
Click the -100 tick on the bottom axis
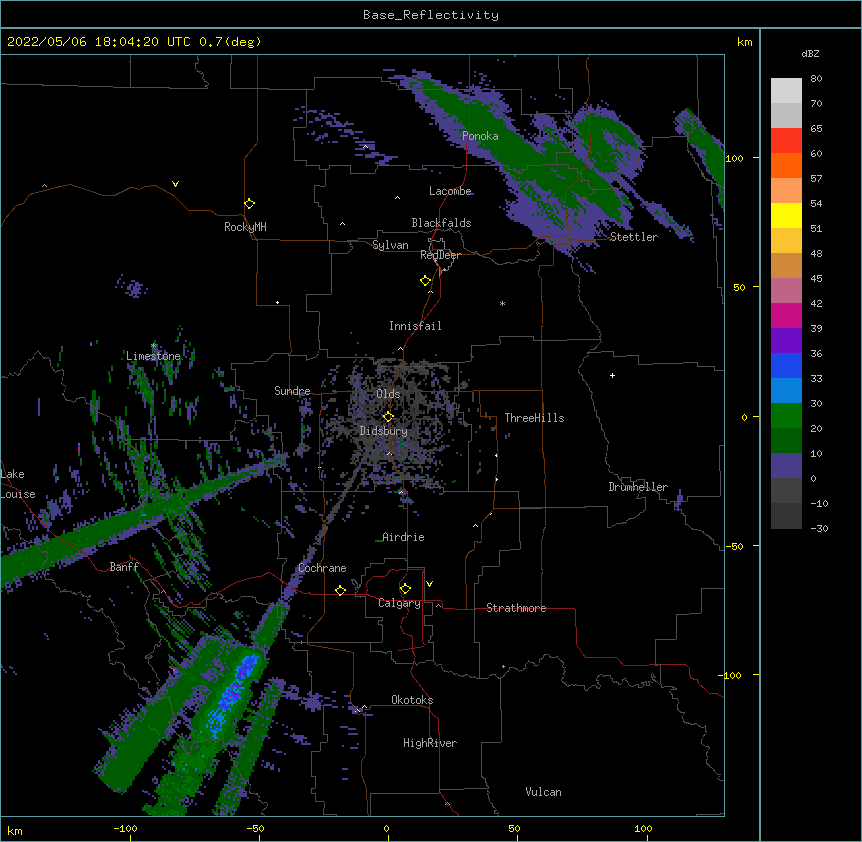tap(125, 828)
